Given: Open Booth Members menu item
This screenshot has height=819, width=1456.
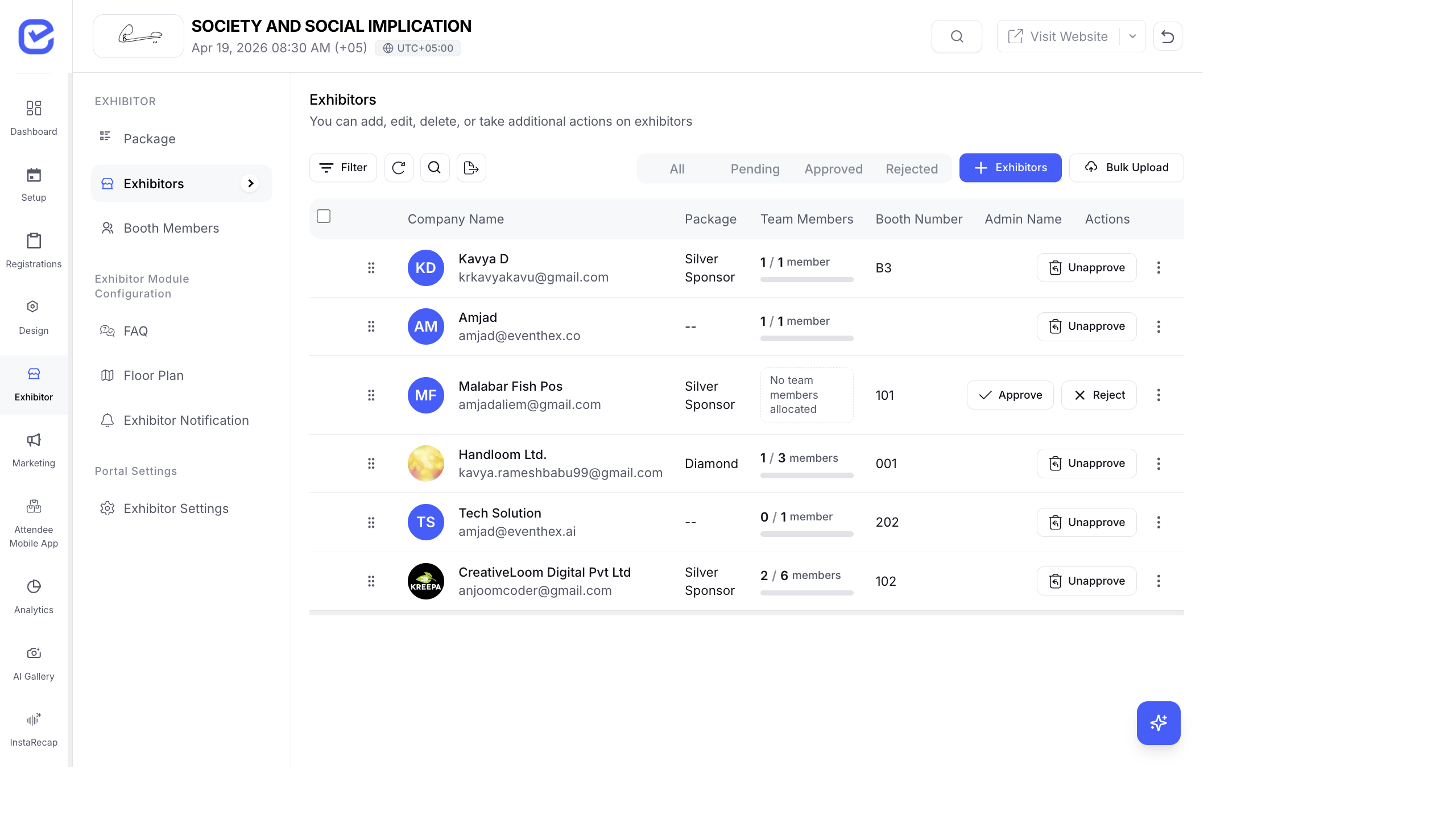Looking at the screenshot, I should pos(181,228).
